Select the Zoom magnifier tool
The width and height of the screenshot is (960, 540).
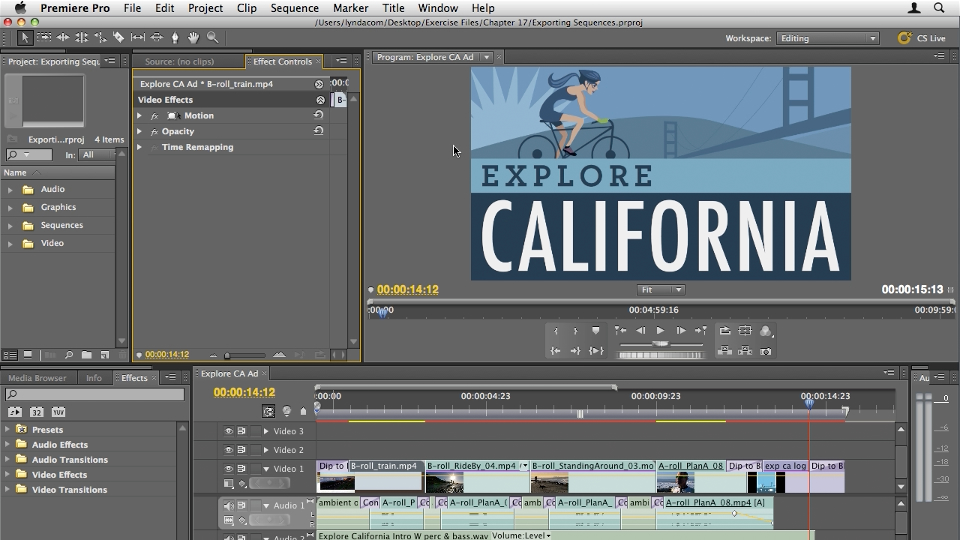(x=212, y=37)
